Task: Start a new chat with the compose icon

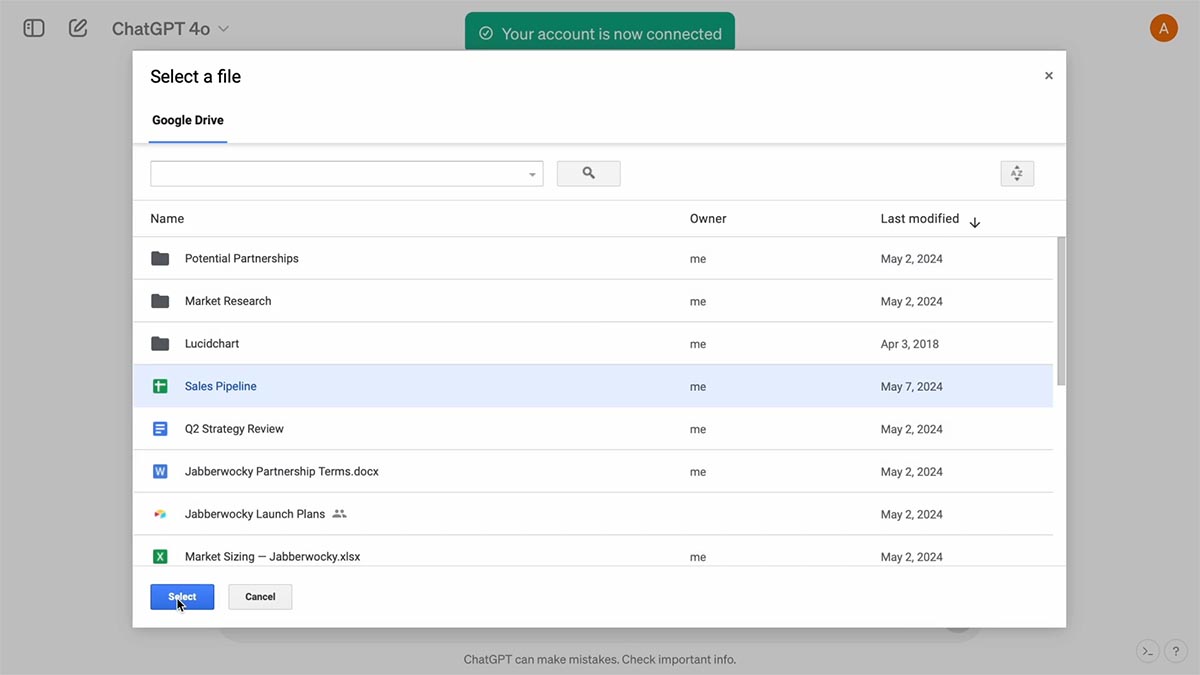Action: pyautogui.click(x=78, y=29)
